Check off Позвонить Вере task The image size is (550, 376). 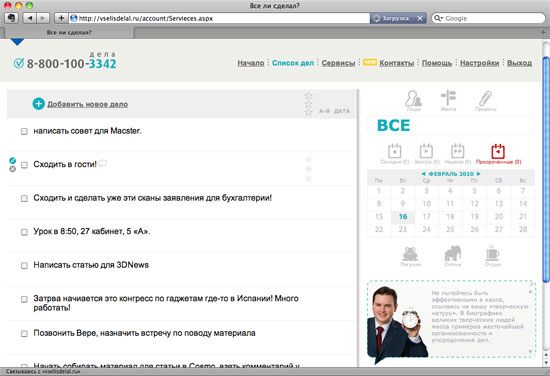pyautogui.click(x=24, y=334)
